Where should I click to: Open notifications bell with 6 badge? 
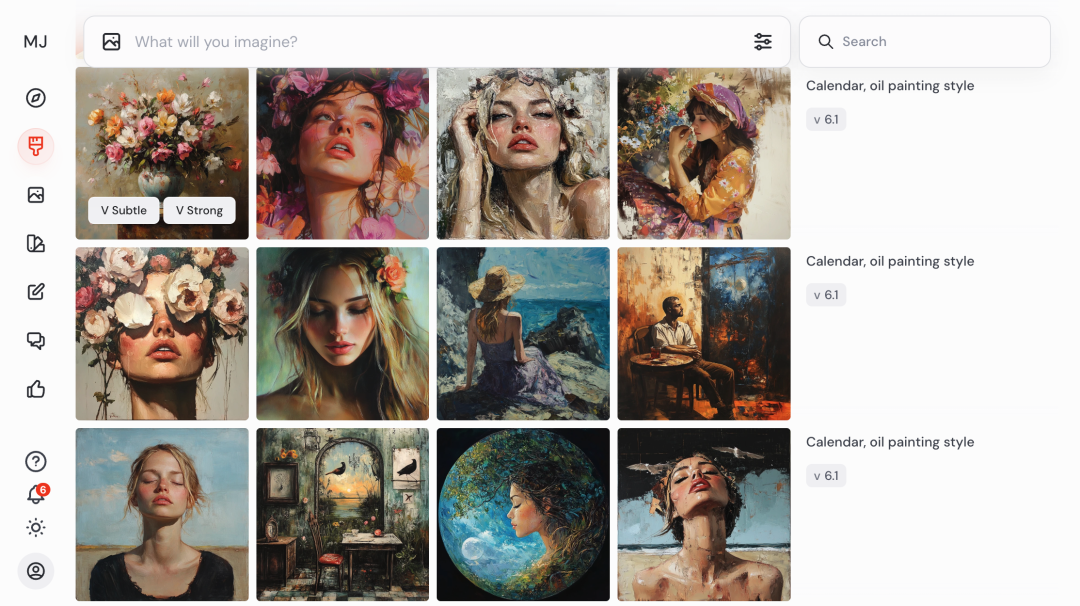point(36,494)
